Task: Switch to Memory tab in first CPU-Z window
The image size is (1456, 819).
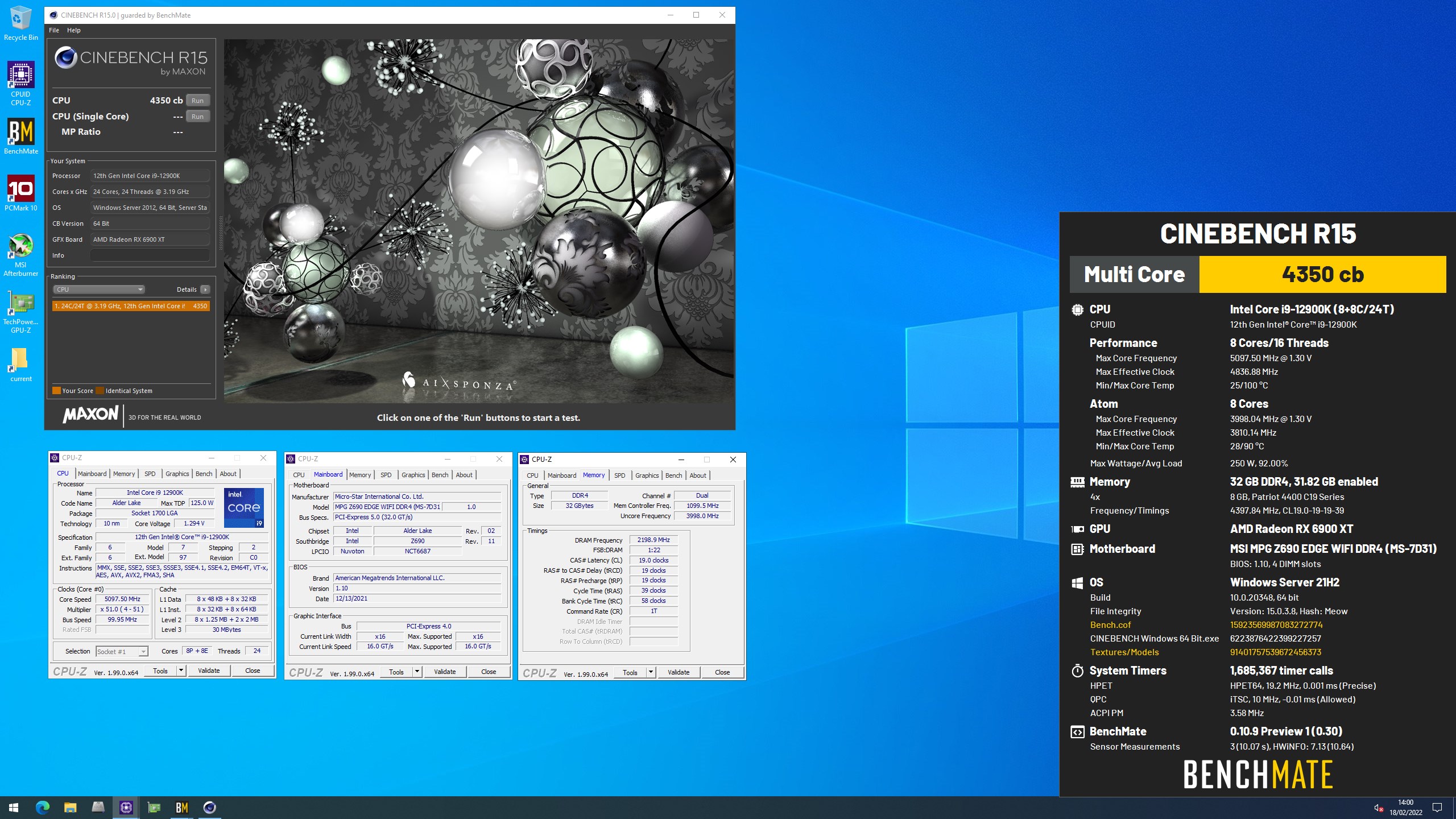Action: tap(124, 474)
